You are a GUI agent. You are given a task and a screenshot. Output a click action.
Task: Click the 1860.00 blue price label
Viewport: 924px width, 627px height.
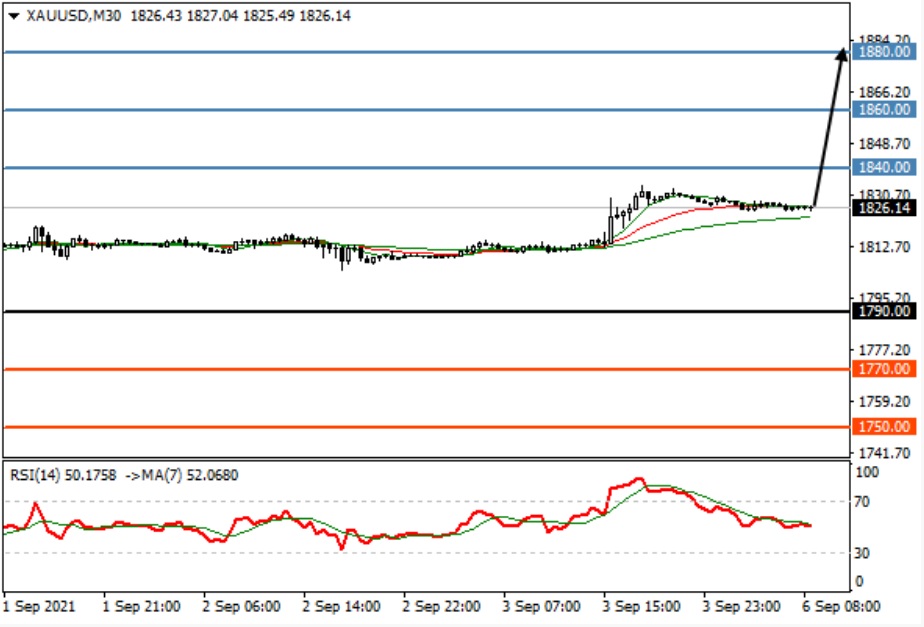coord(884,109)
